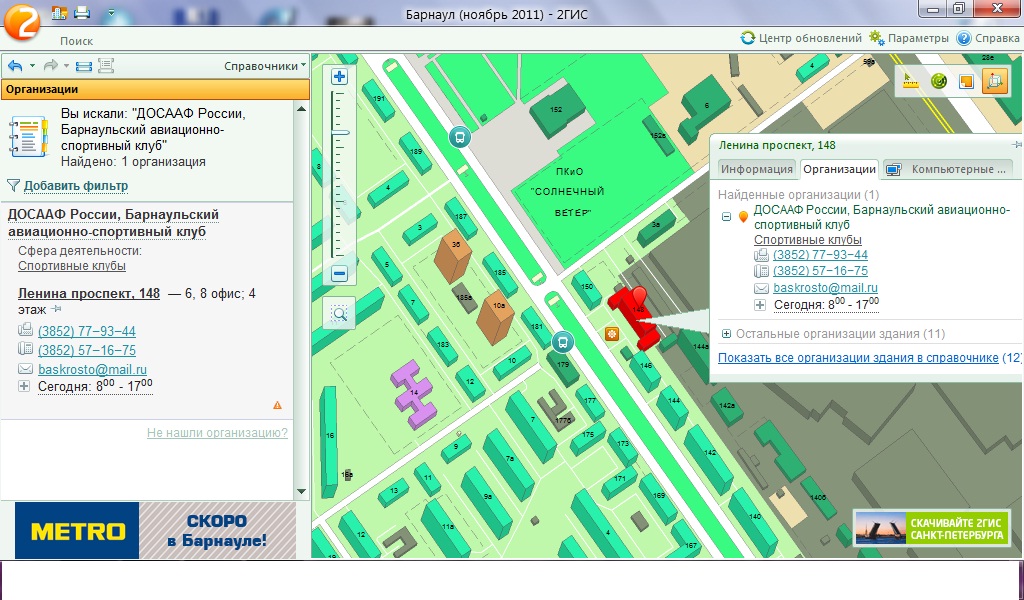Click phone (3852) 77-93-44 in popup
The height and width of the screenshot is (600, 1024).
pos(820,255)
